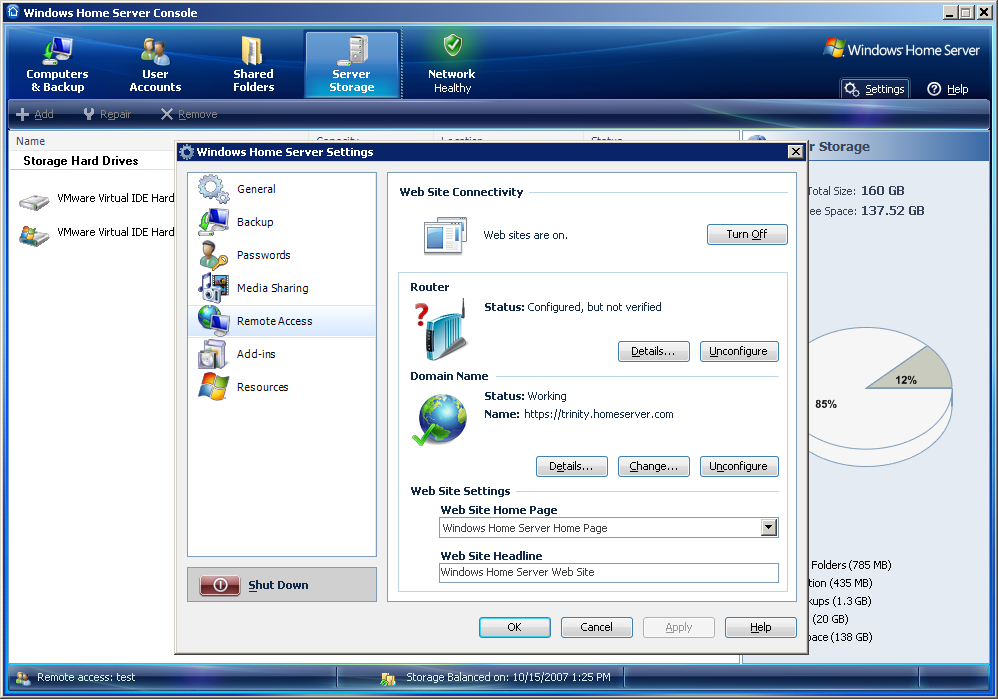Click the Storage Balanced status icon
This screenshot has width=998, height=699.
388,679
